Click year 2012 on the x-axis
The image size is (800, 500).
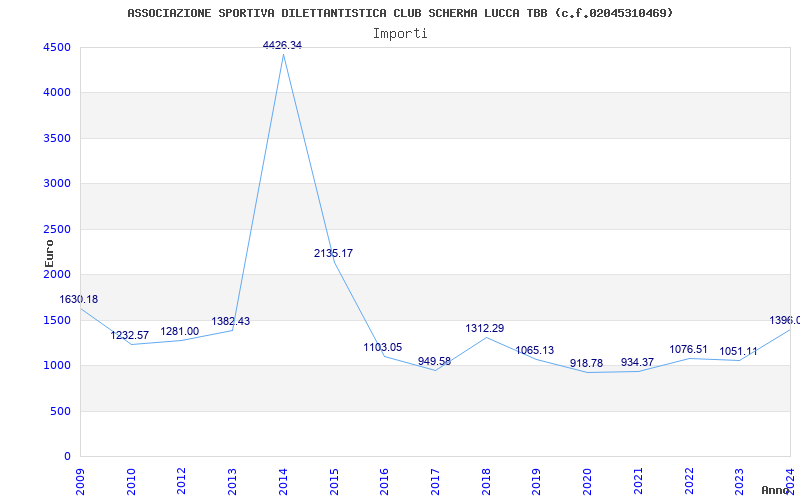[182, 481]
